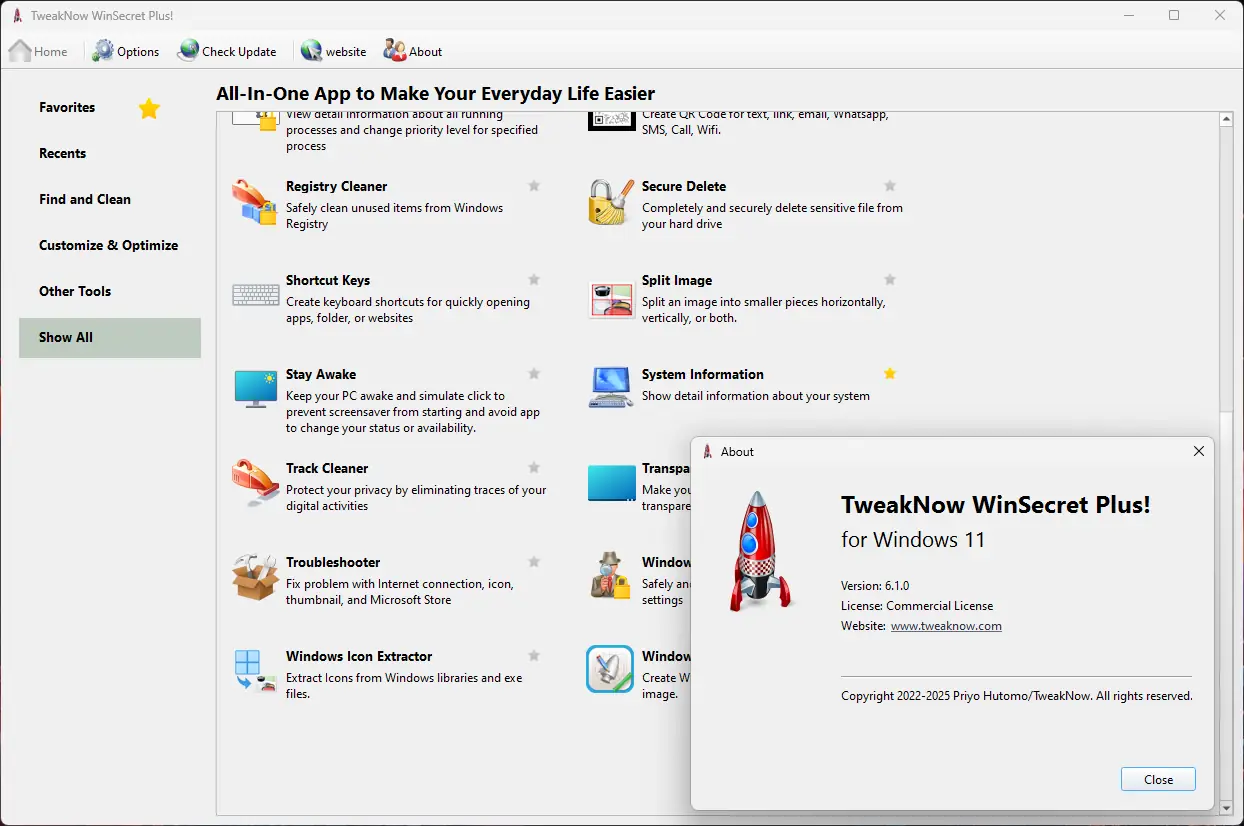Launch Secure Delete padlock icon
The height and width of the screenshot is (826, 1244).
pos(611,202)
